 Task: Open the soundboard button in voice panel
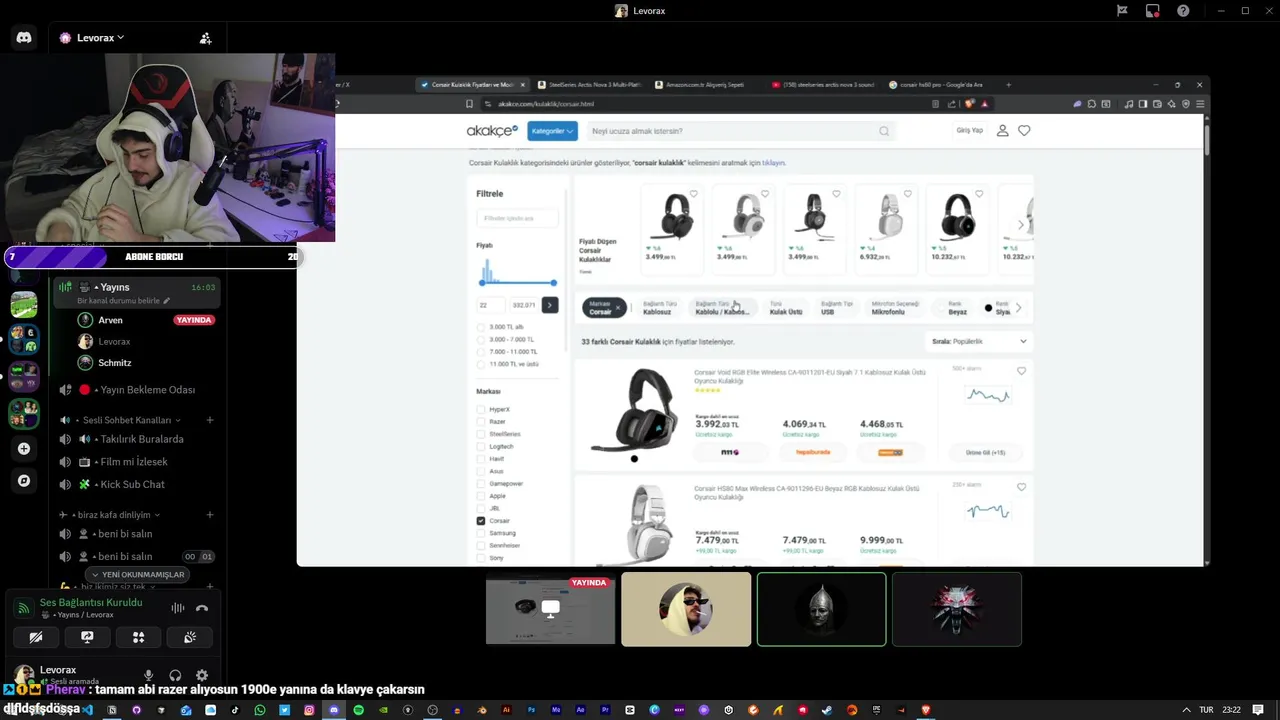coord(189,637)
